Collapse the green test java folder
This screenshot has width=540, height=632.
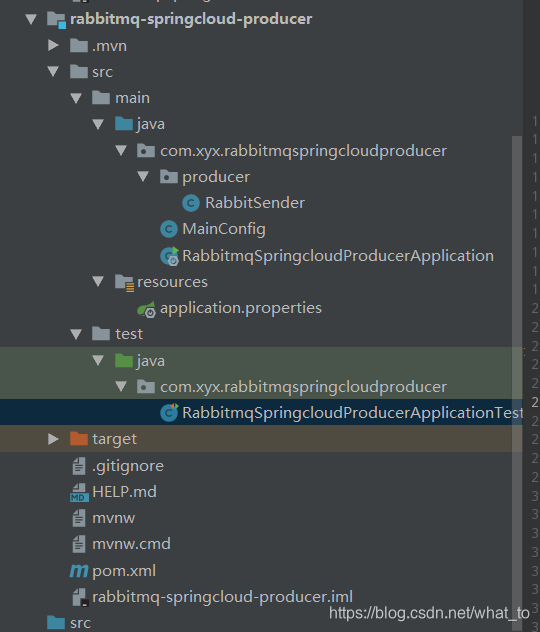[98, 360]
